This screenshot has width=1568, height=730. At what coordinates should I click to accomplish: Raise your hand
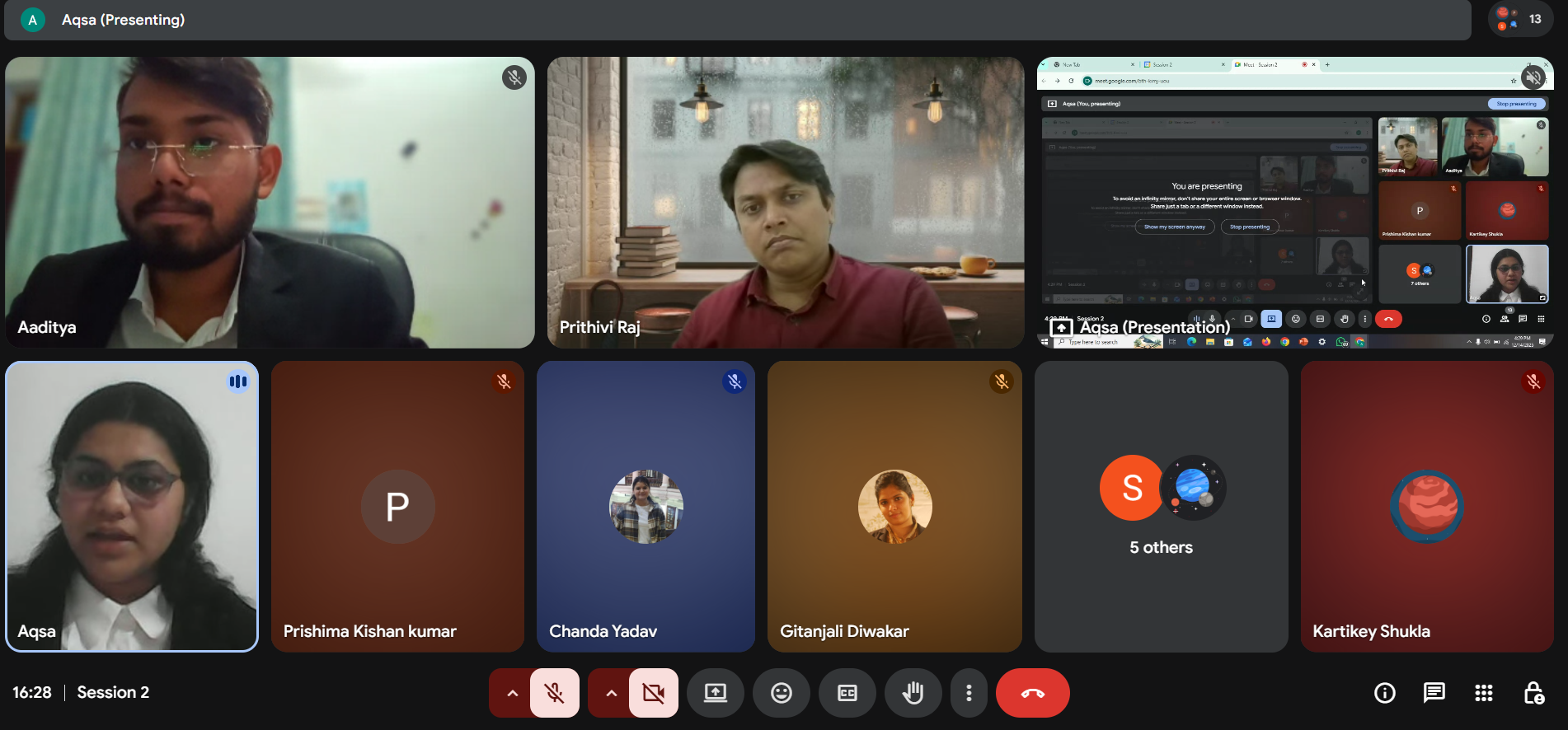tap(913, 693)
